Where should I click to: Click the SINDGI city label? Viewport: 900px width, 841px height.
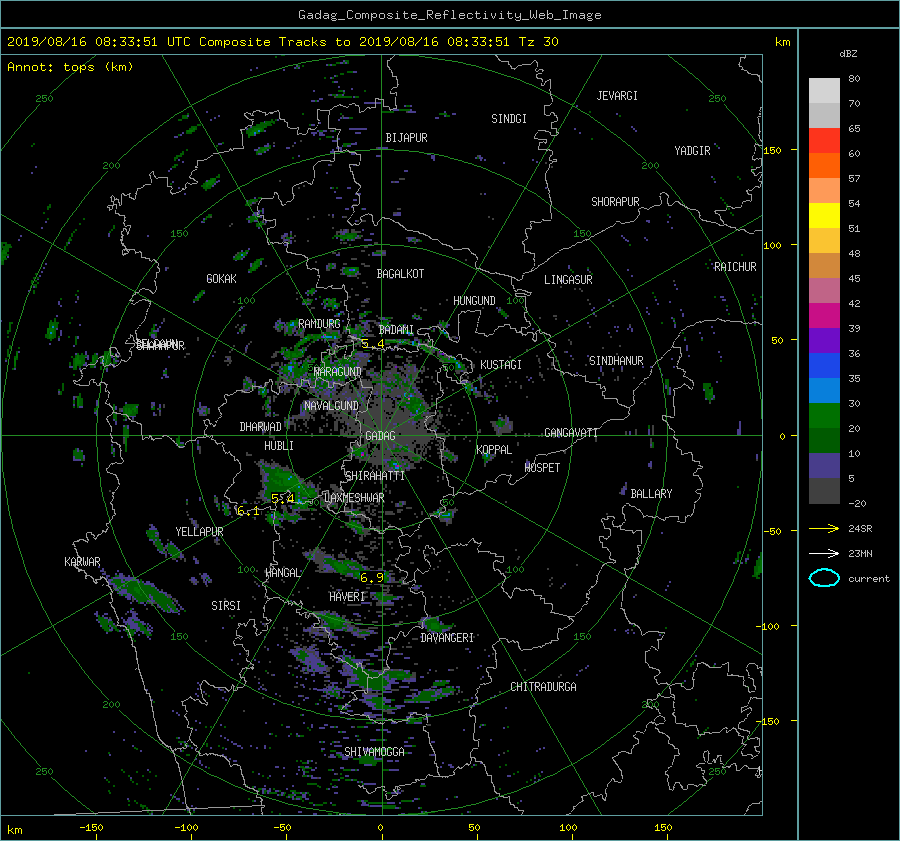point(509,119)
